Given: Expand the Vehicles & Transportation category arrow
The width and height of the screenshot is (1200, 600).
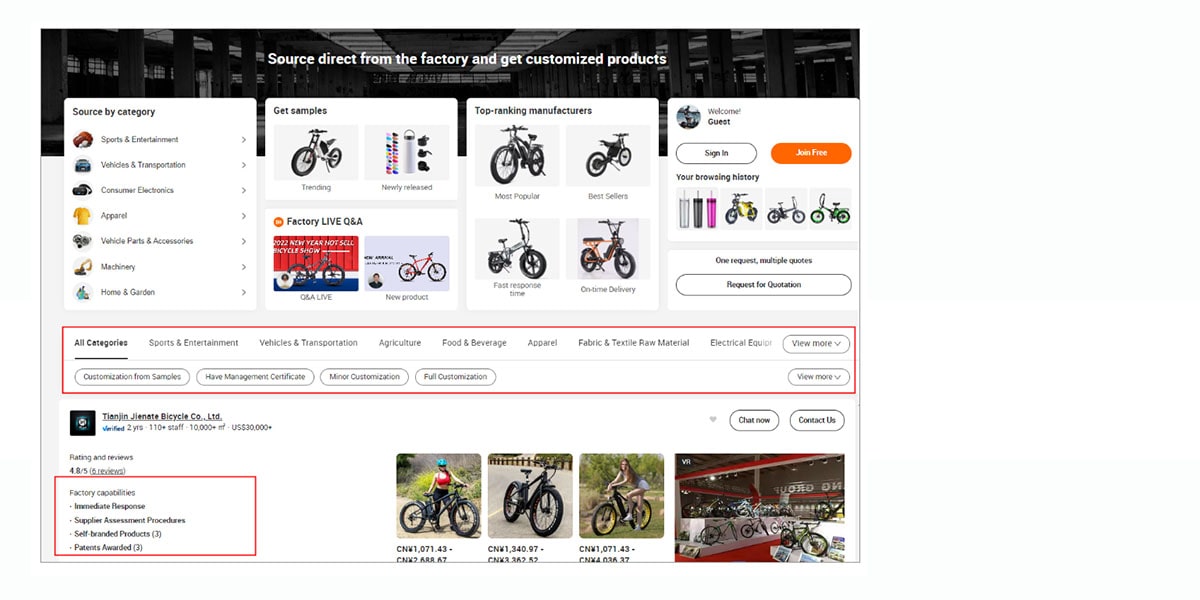Looking at the screenshot, I should point(243,165).
